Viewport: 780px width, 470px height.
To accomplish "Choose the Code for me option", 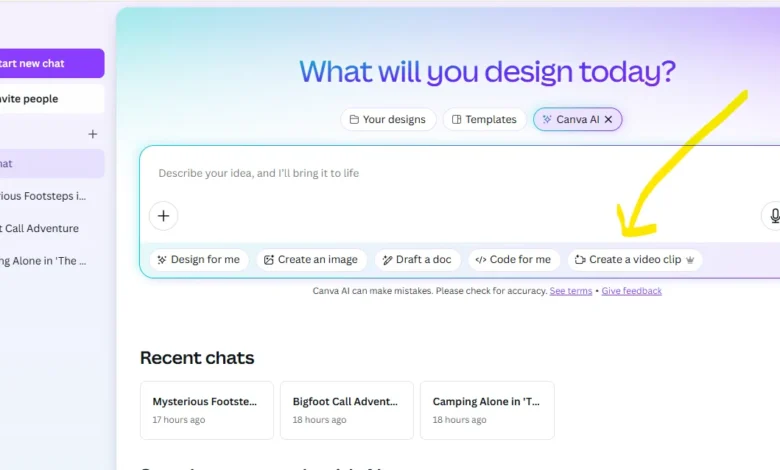I will coord(514,260).
